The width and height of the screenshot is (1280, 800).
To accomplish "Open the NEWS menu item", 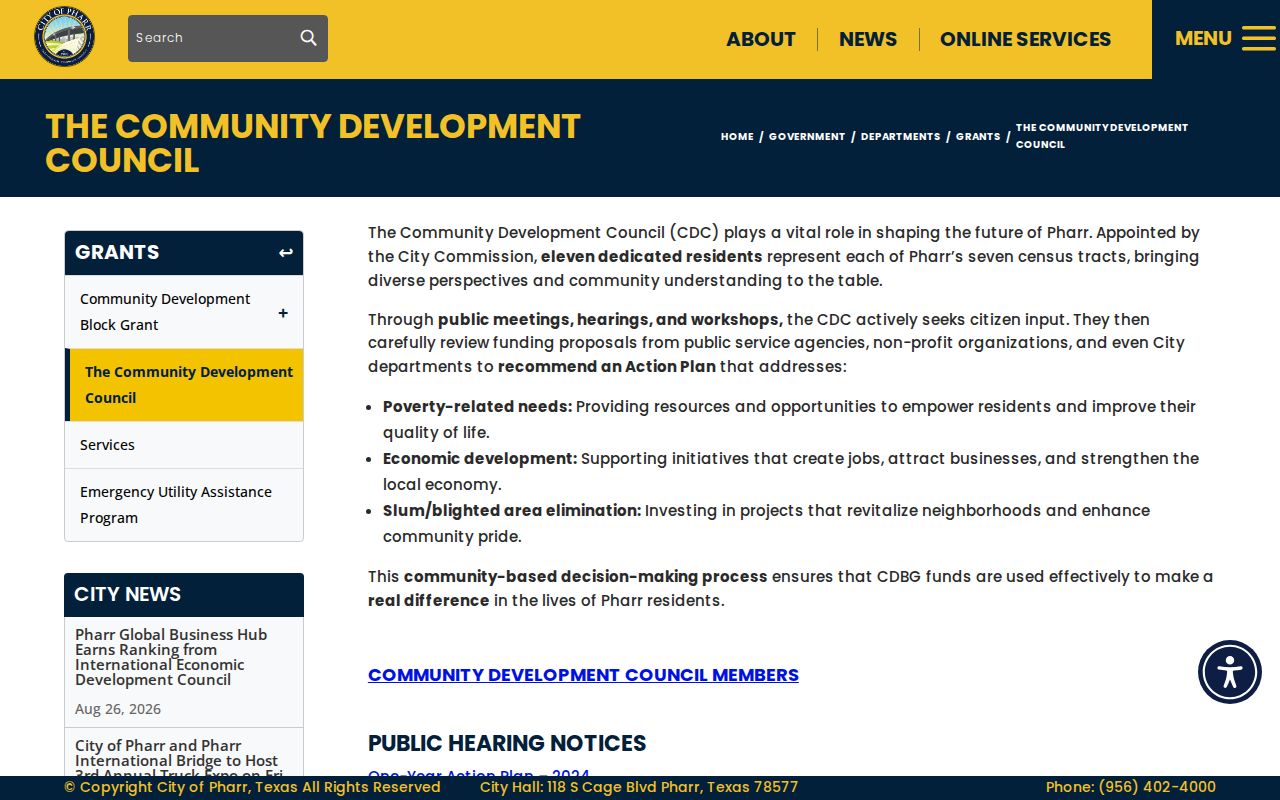I will 868,39.
